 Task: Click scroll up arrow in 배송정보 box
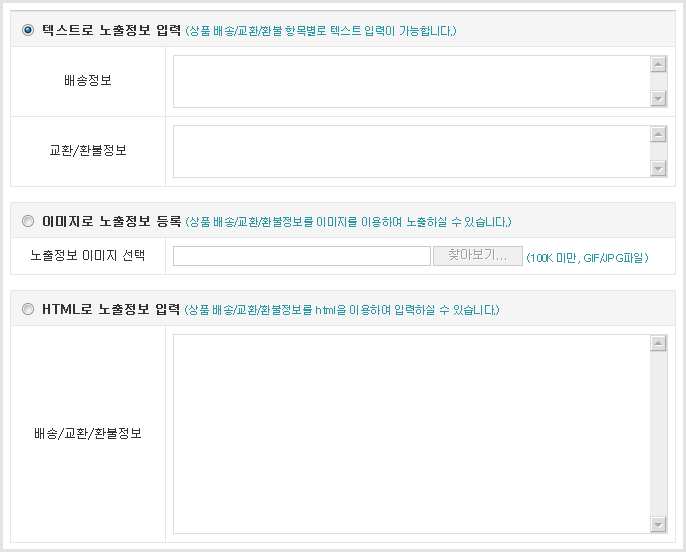click(658, 65)
